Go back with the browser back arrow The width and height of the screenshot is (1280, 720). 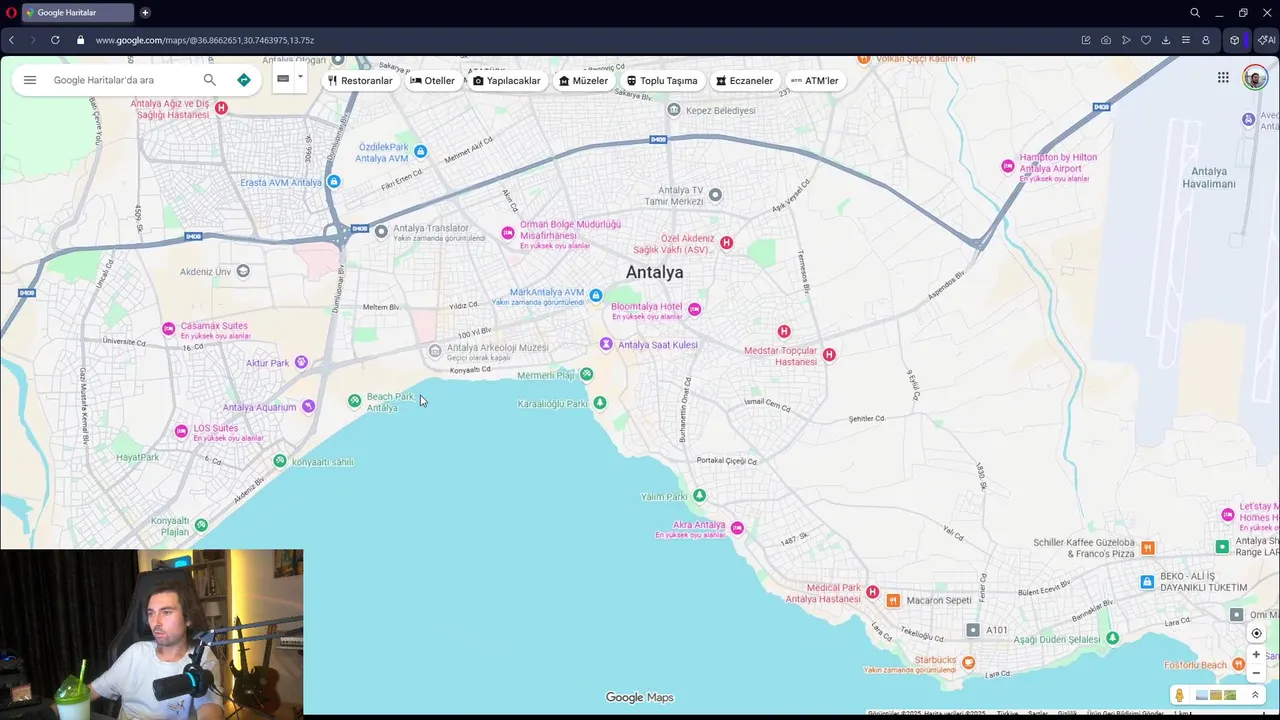pos(11,40)
